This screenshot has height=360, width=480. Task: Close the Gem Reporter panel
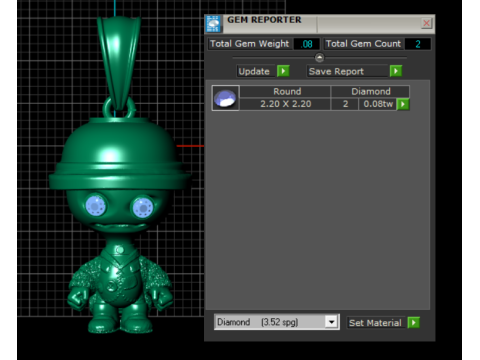click(x=426, y=23)
